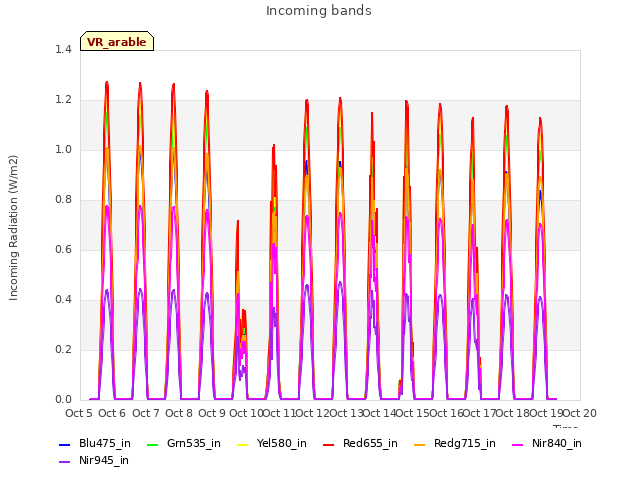Select the Redg715_in legend label

465,444
